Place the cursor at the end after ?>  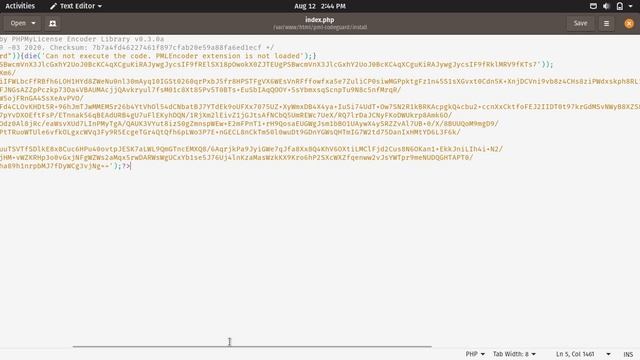[x=130, y=166]
